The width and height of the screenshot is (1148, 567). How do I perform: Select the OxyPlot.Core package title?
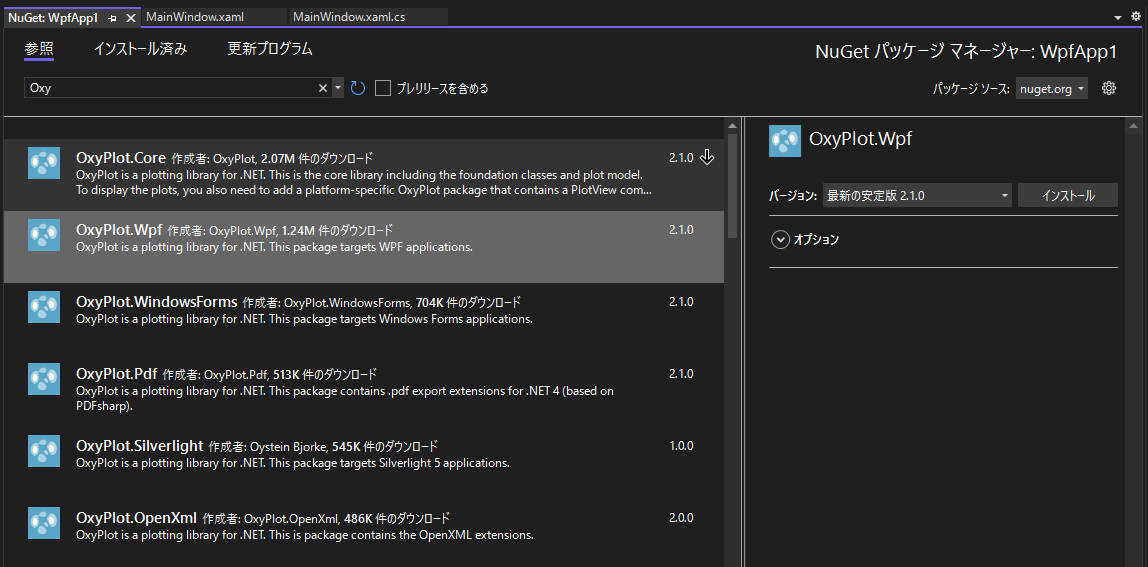[x=121, y=157]
